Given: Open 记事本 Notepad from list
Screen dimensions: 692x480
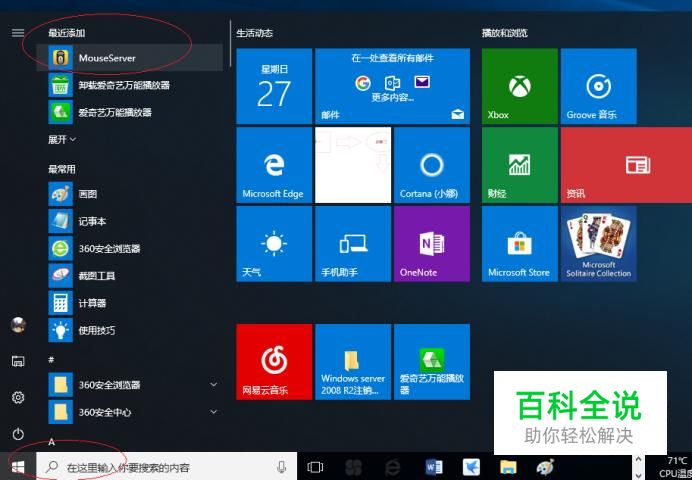Looking at the screenshot, I should tap(130, 221).
